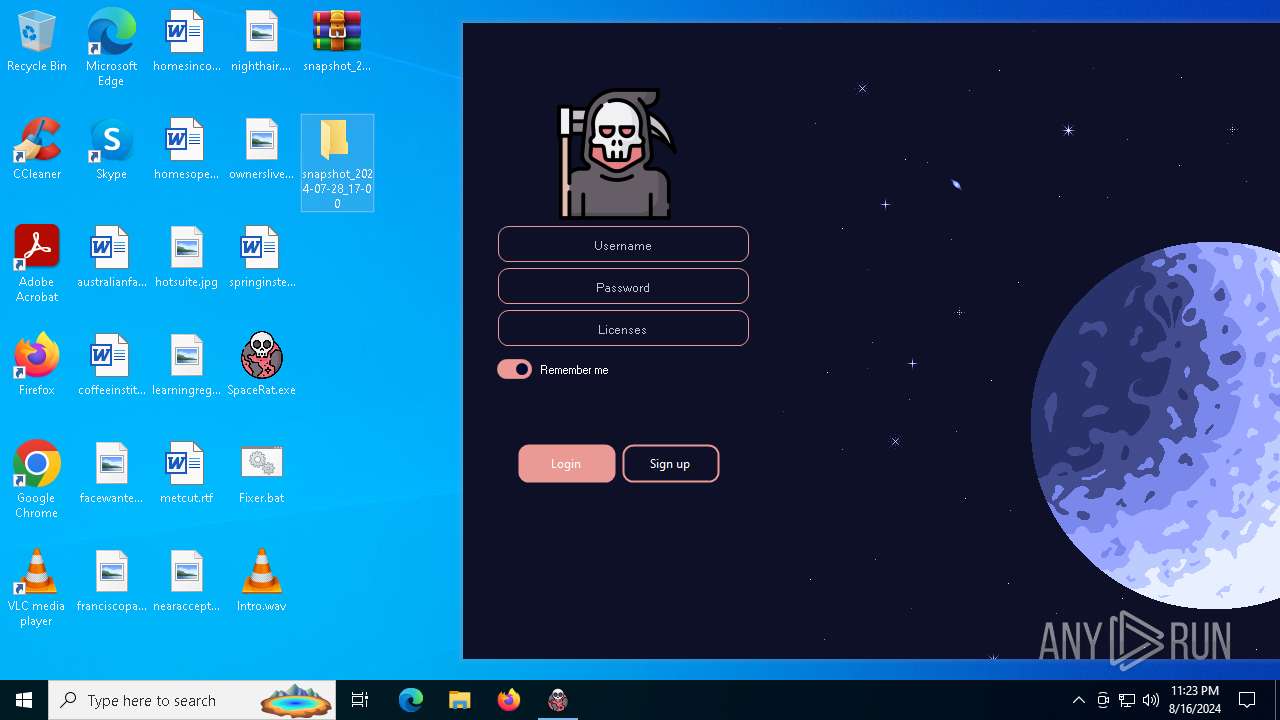Viewport: 1280px width, 720px height.
Task: Click the SpaceRat taskbar app icon
Action: tap(558, 700)
